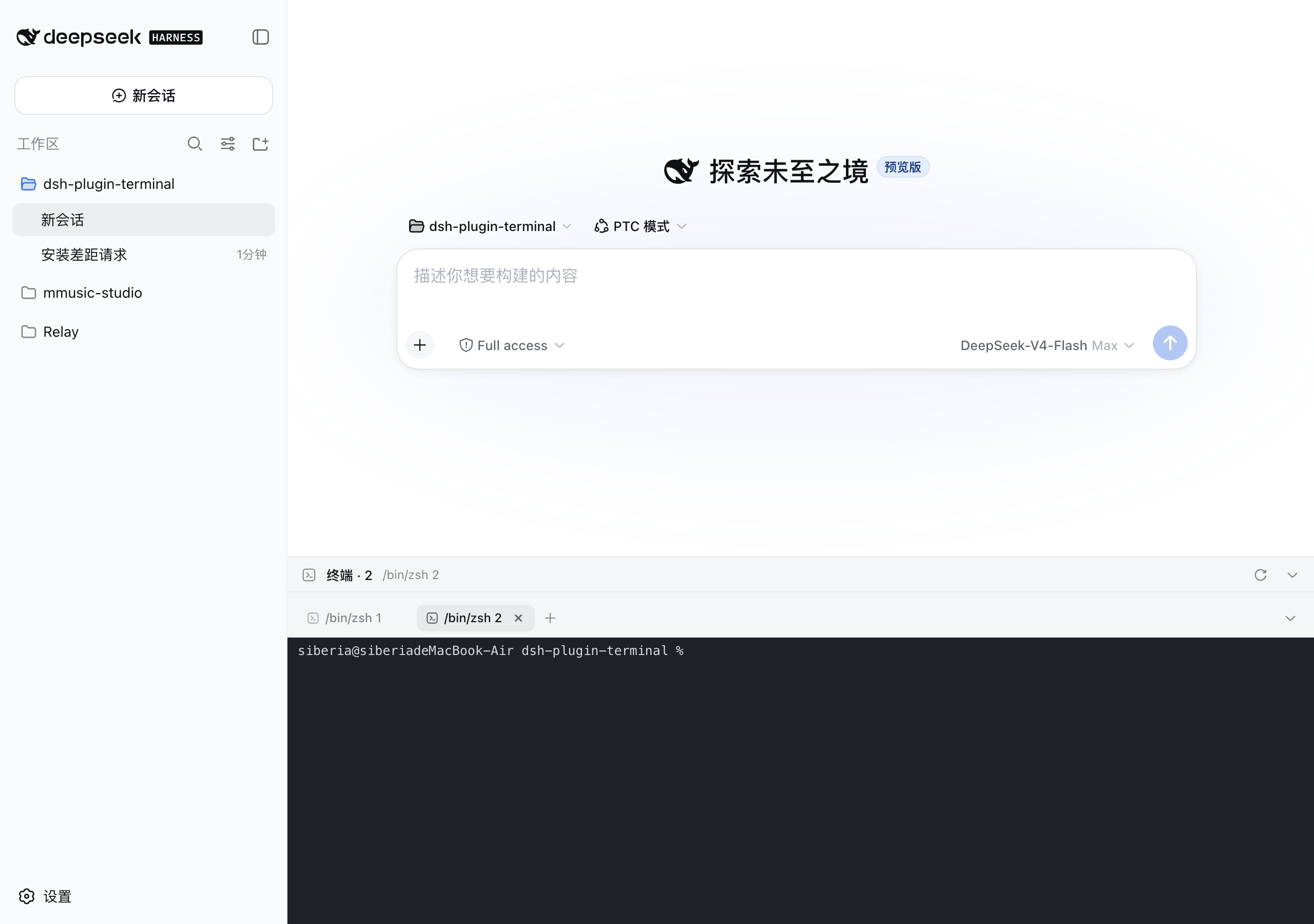Image resolution: width=1314 pixels, height=924 pixels.
Task: Click the plus attachment button in composer
Action: (x=419, y=344)
